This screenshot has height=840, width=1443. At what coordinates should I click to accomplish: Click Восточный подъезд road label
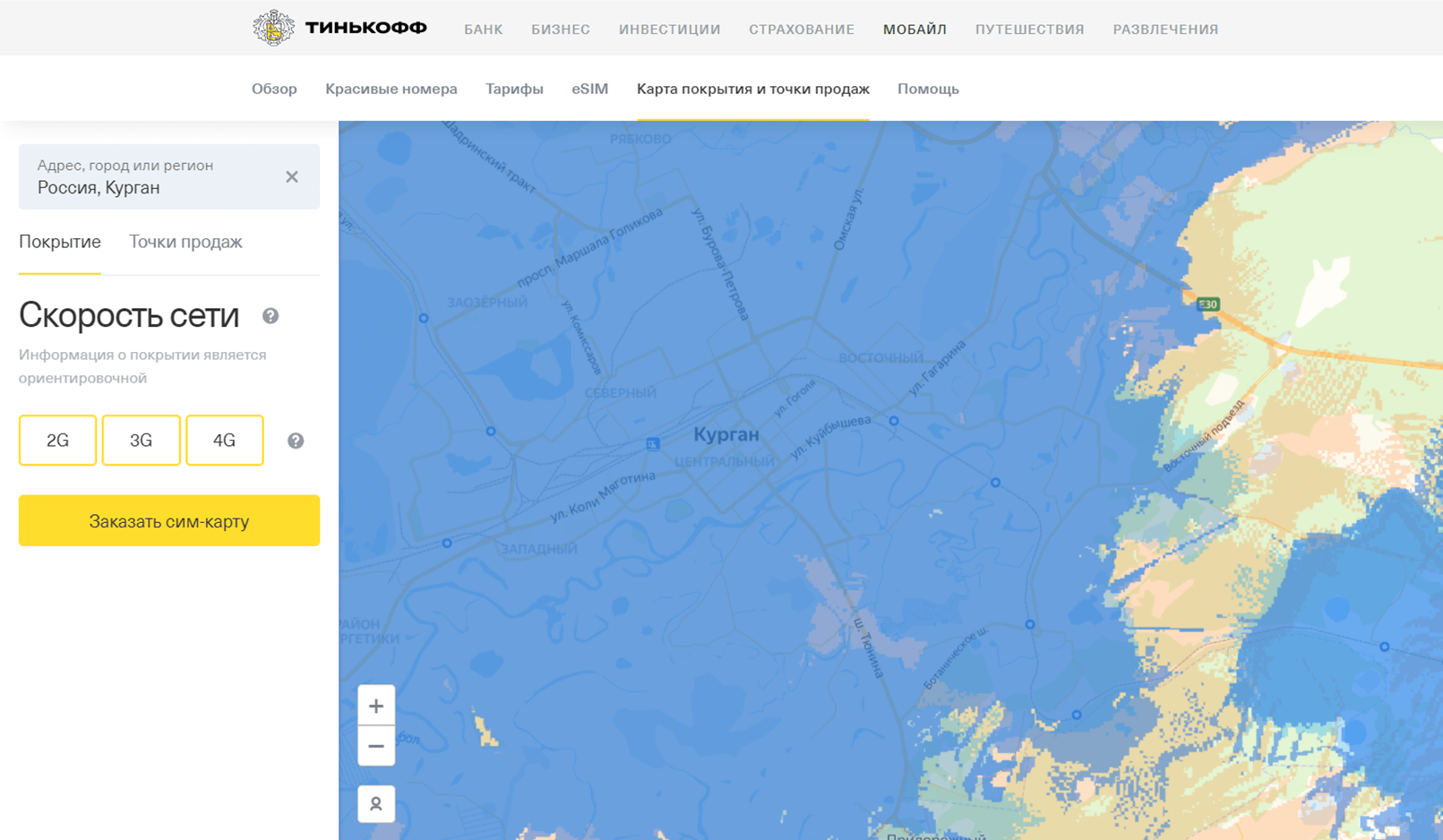(x=1204, y=436)
